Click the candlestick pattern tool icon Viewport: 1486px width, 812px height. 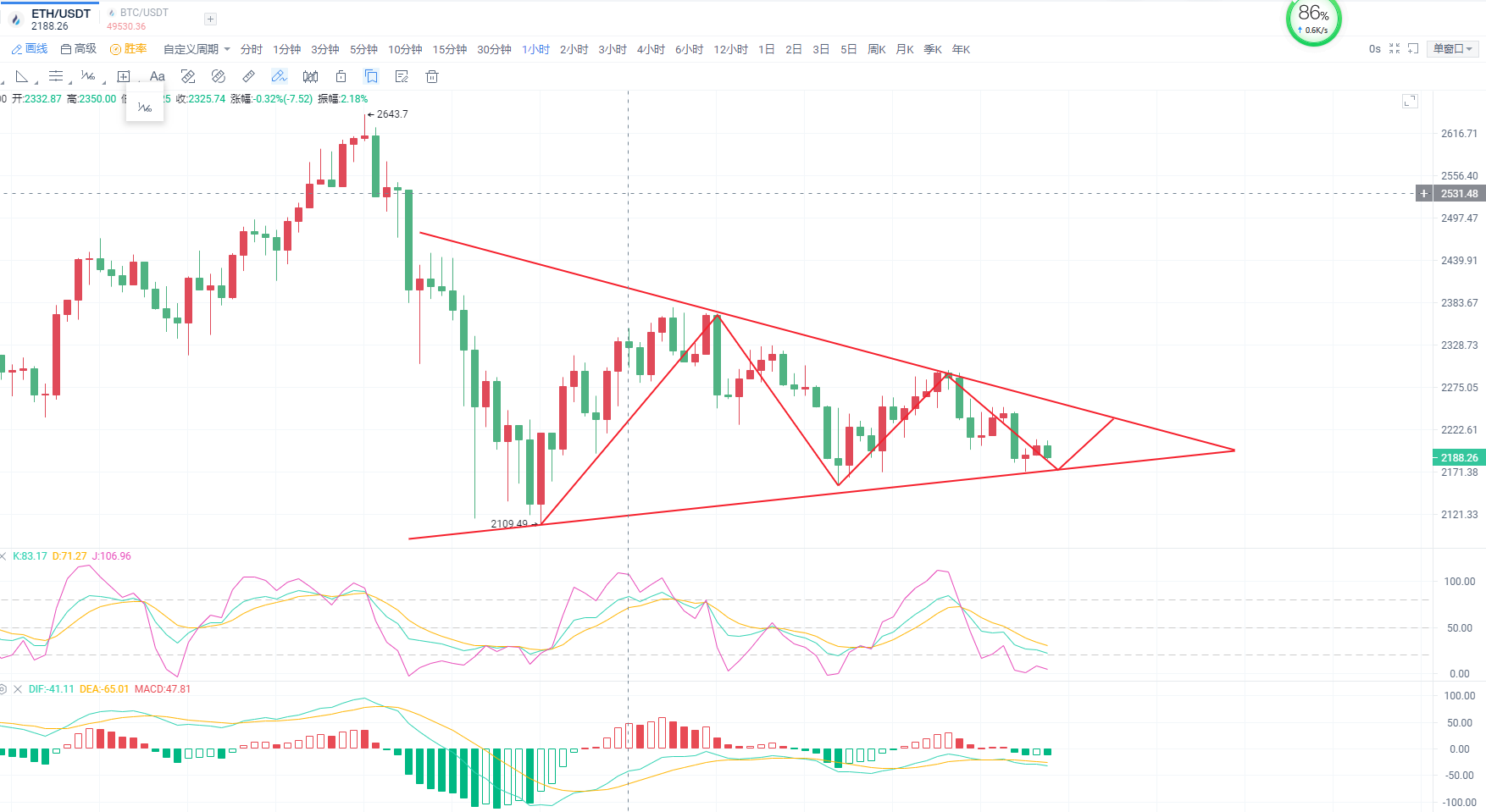click(x=310, y=76)
